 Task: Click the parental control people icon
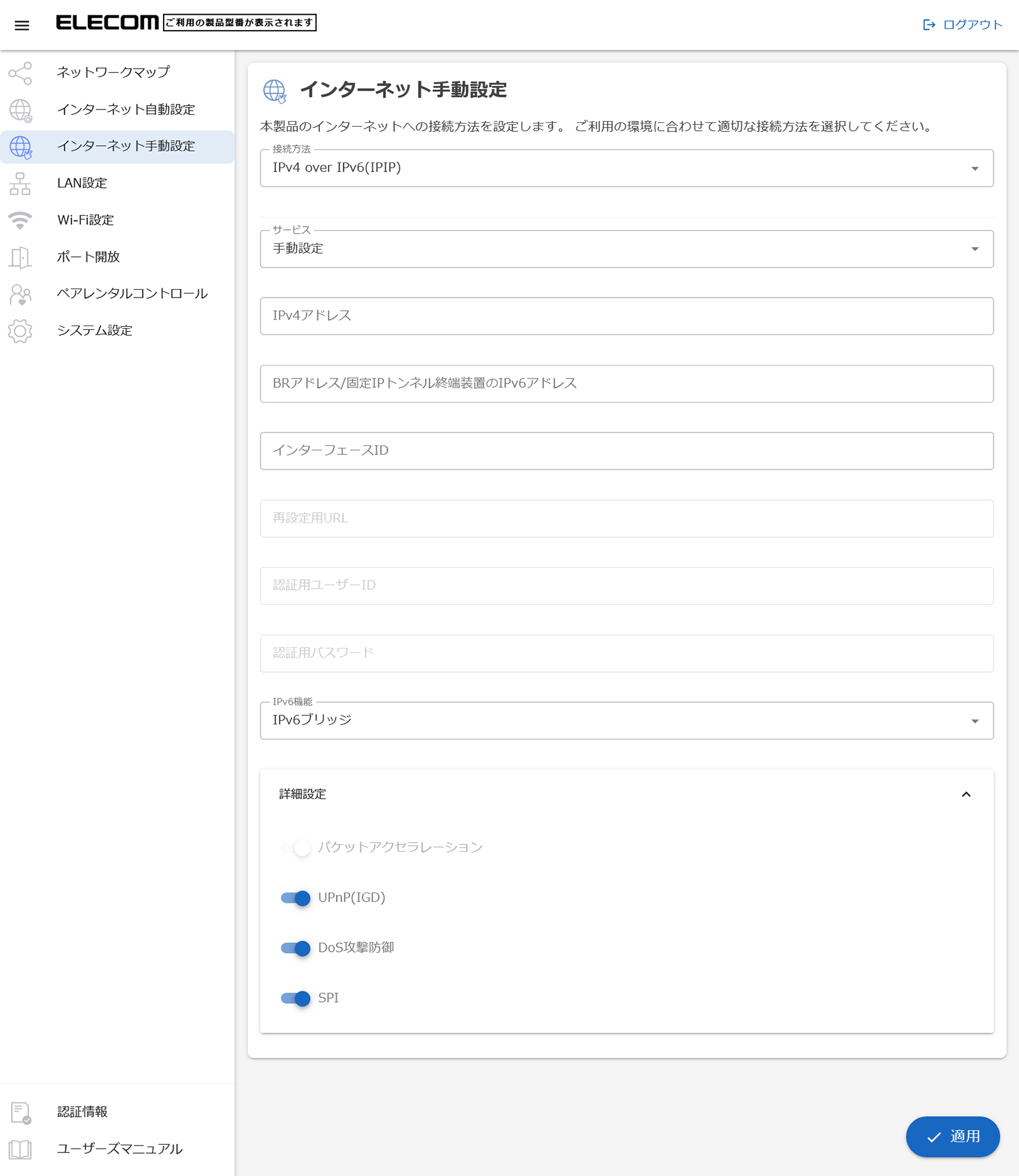(x=20, y=294)
